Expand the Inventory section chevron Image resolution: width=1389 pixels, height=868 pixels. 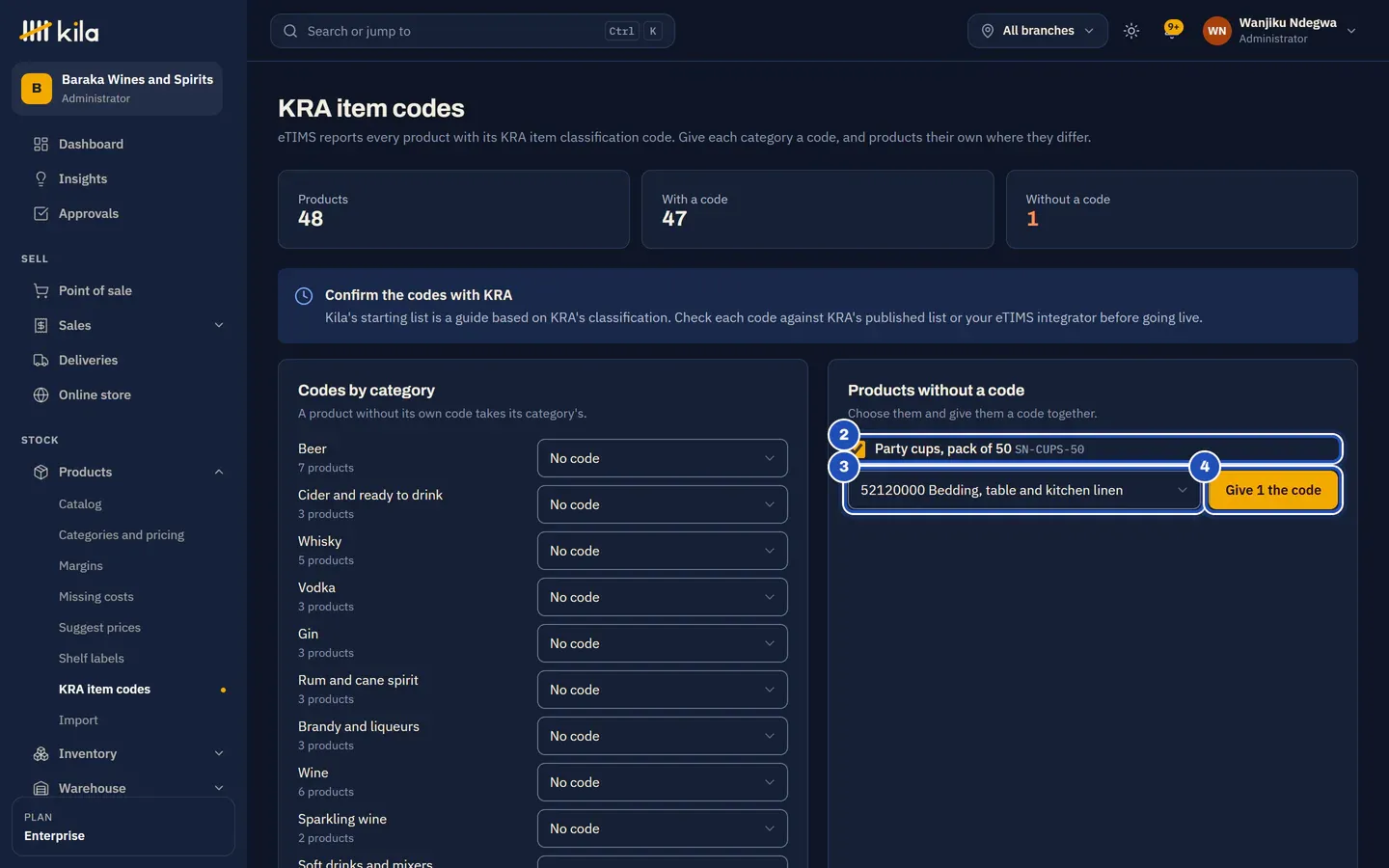(x=219, y=754)
